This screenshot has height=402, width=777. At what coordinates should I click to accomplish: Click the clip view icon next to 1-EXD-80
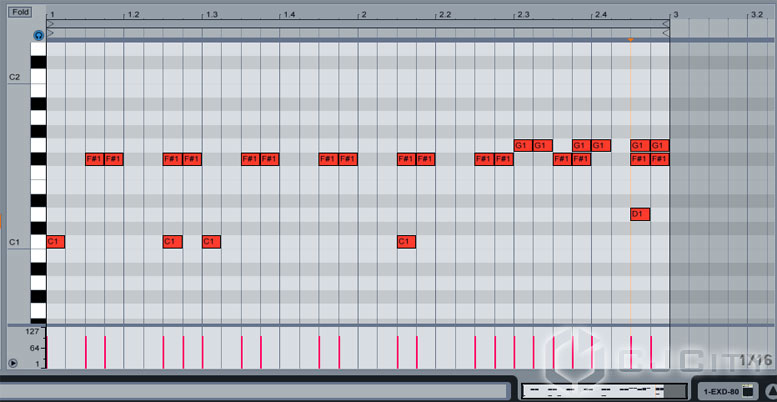coord(748,391)
